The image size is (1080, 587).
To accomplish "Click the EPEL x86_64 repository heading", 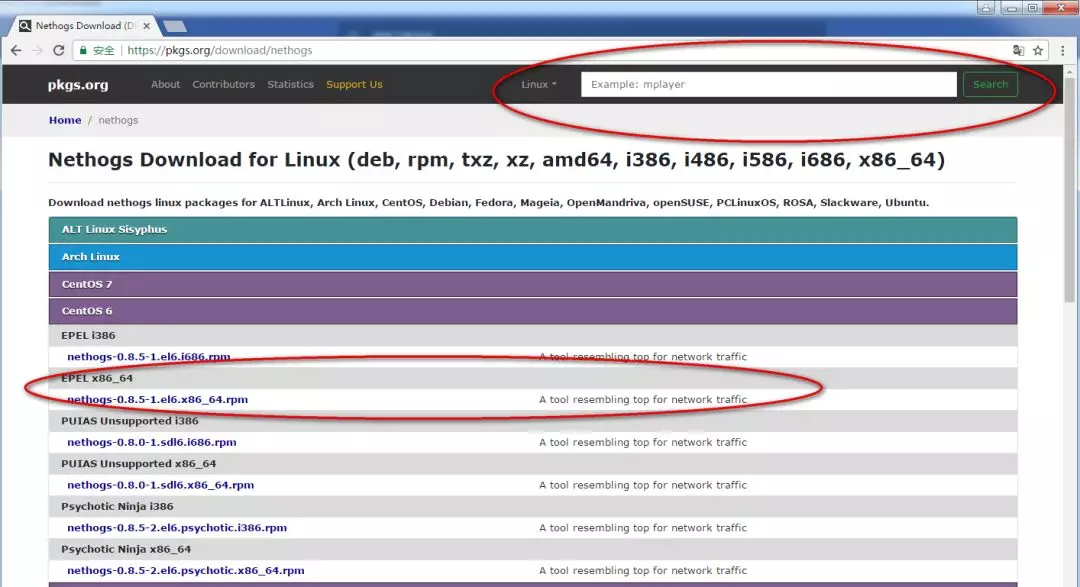I will pos(96,378).
